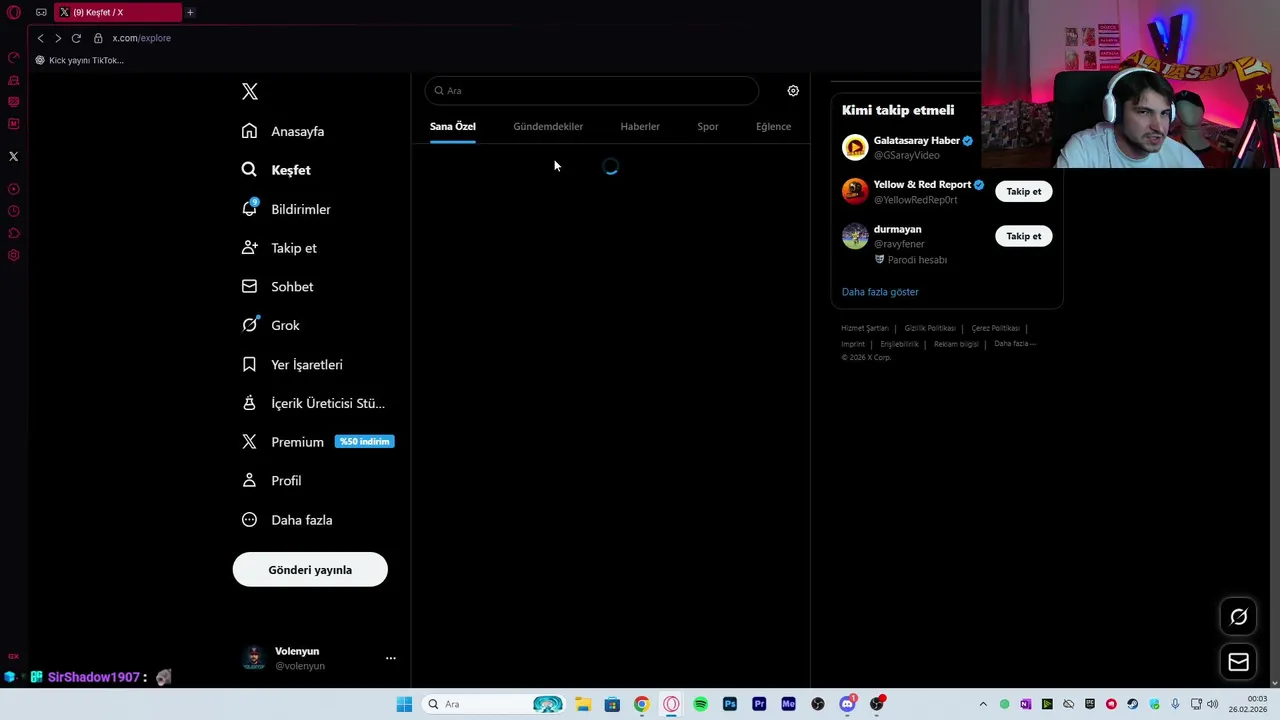
Task: Switch to the Gündemdekiler tab
Action: [548, 127]
